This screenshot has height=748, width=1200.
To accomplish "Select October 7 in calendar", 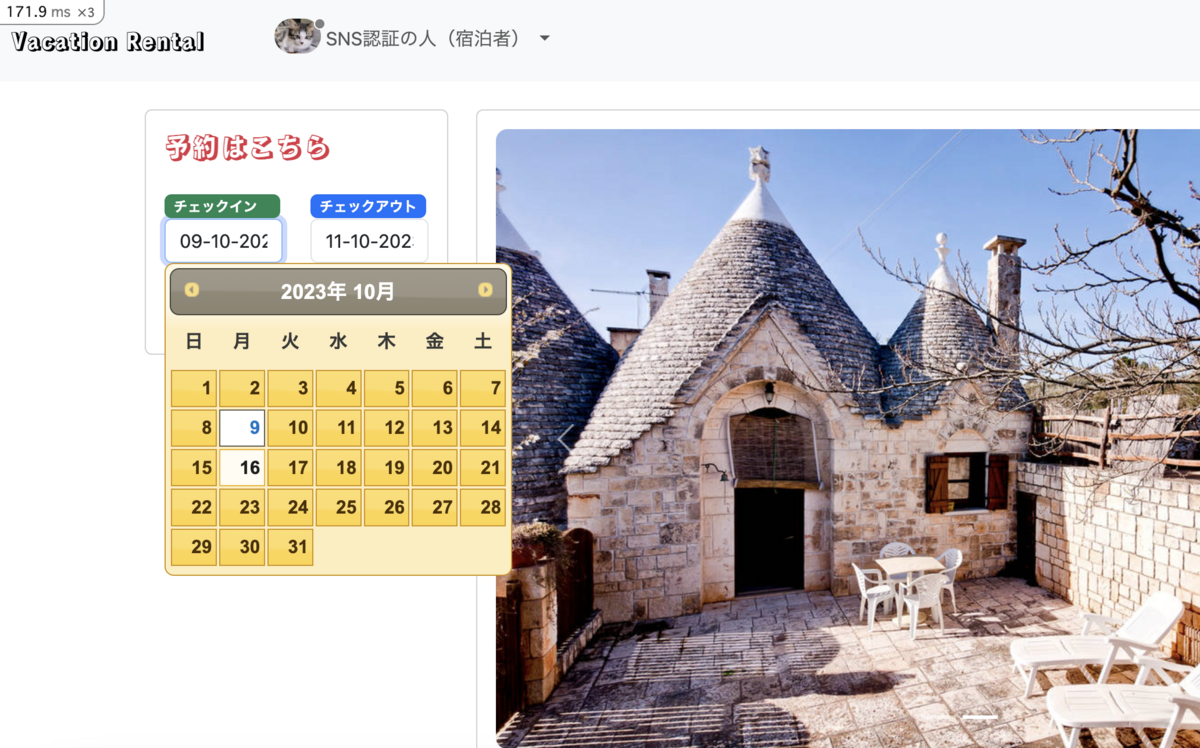I will [483, 388].
